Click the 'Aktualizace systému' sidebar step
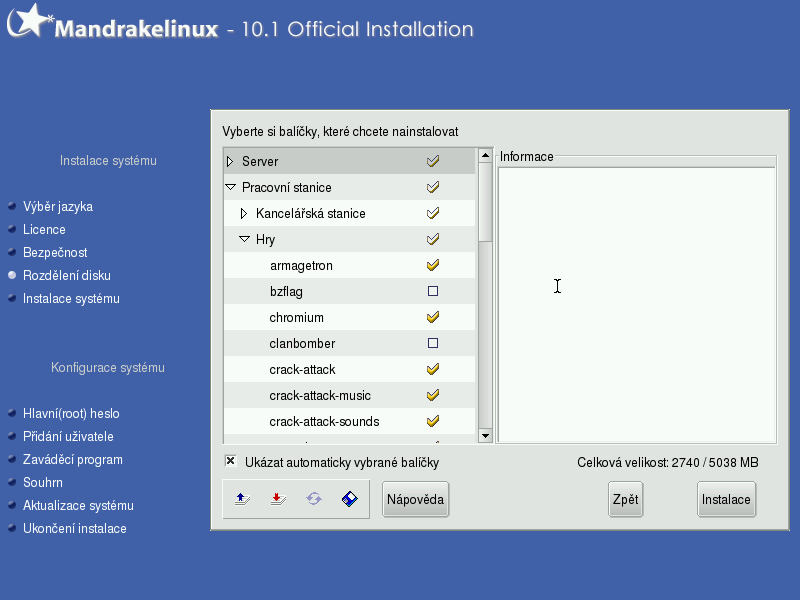Image resolution: width=800 pixels, height=600 pixels. 78,506
